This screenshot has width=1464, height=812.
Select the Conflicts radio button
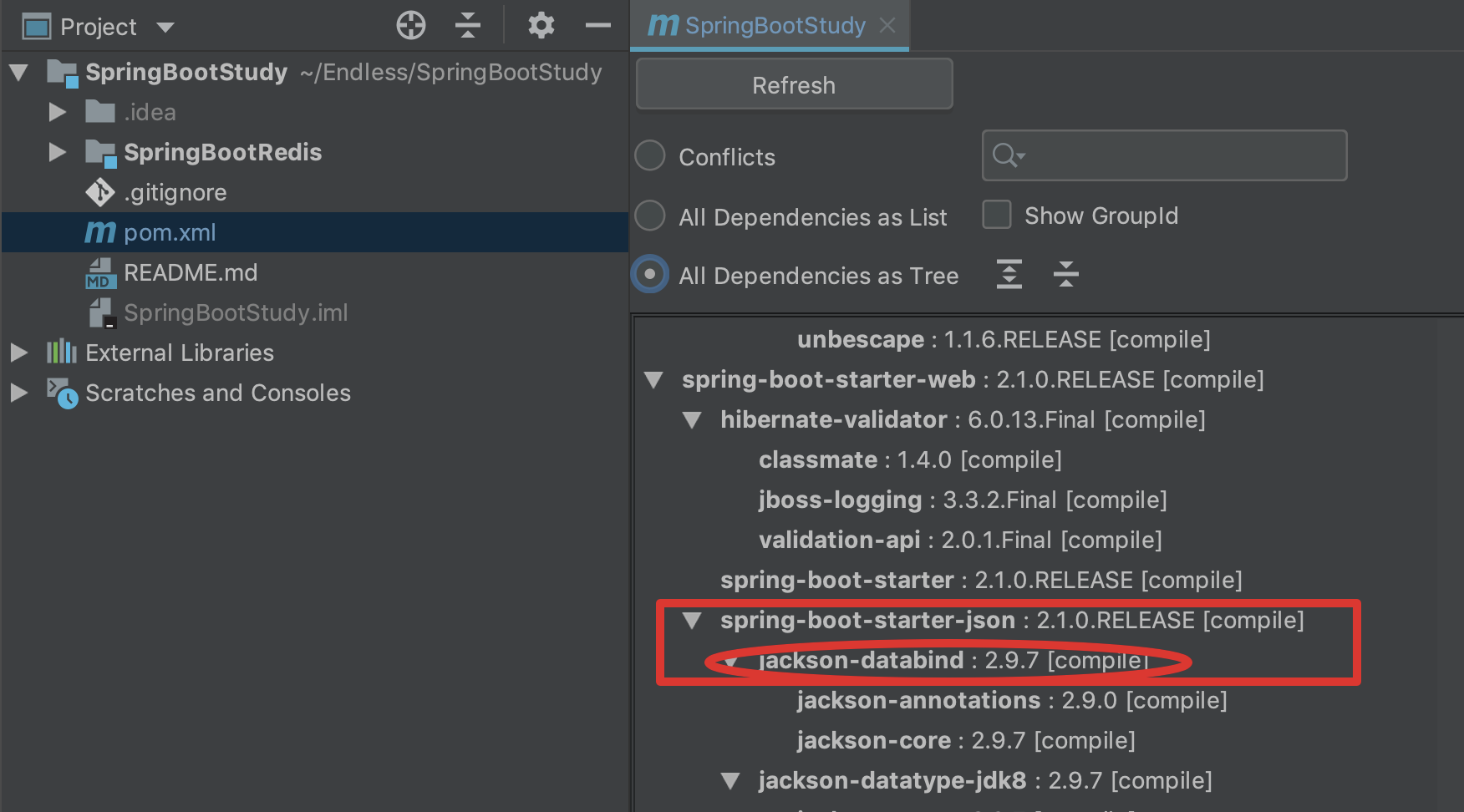click(650, 155)
